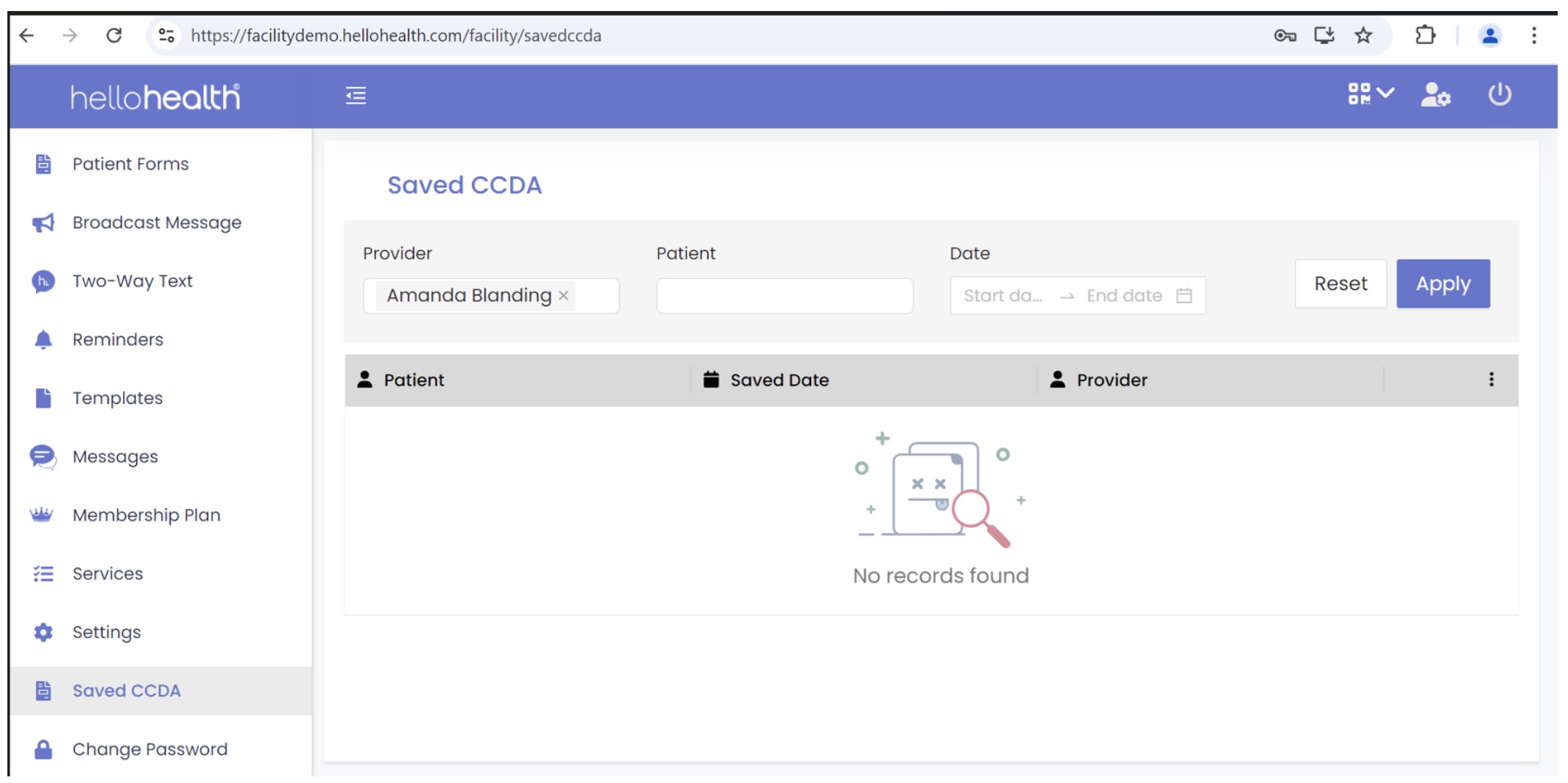Open the table column options menu
This screenshot has width=1568, height=783.
click(x=1491, y=380)
